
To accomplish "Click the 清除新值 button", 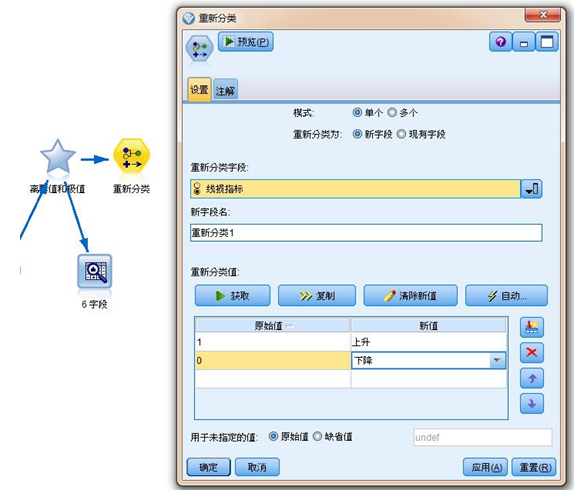I will pos(410,295).
